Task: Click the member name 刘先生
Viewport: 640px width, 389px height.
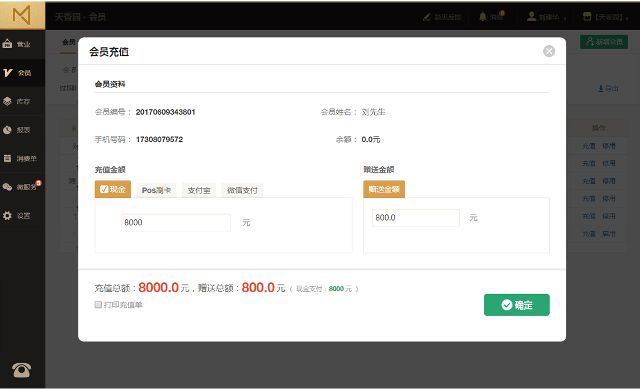Action: click(373, 112)
